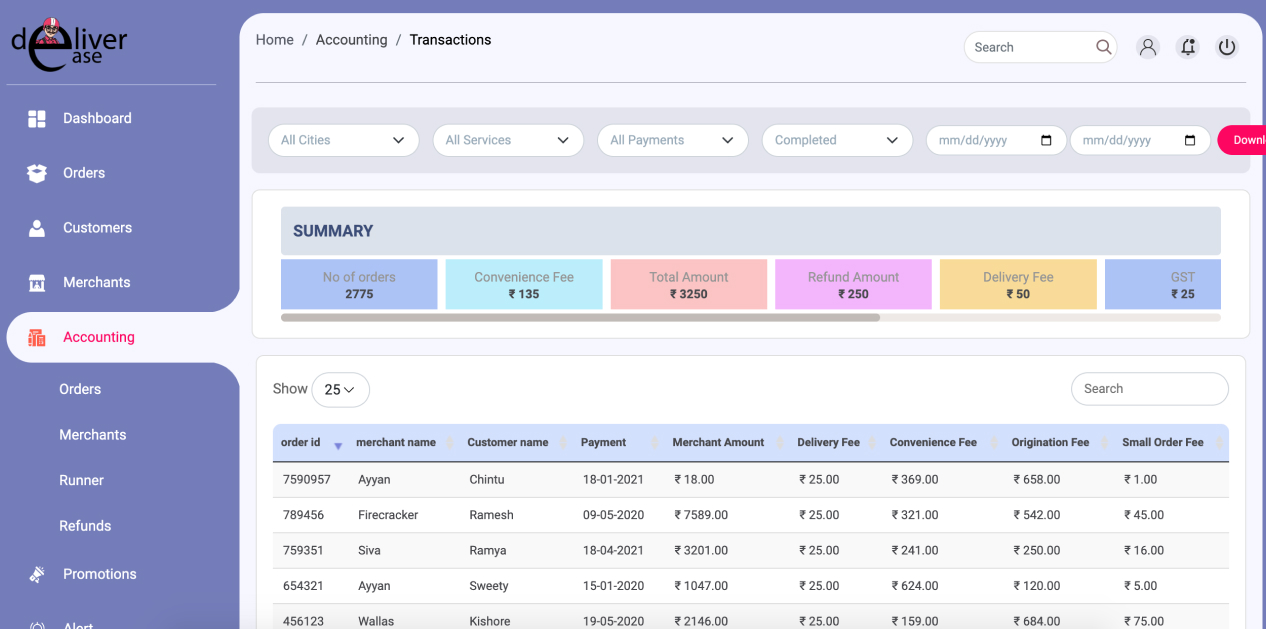1266x629 pixels.
Task: Open the notifications bell icon
Action: pyautogui.click(x=1187, y=47)
